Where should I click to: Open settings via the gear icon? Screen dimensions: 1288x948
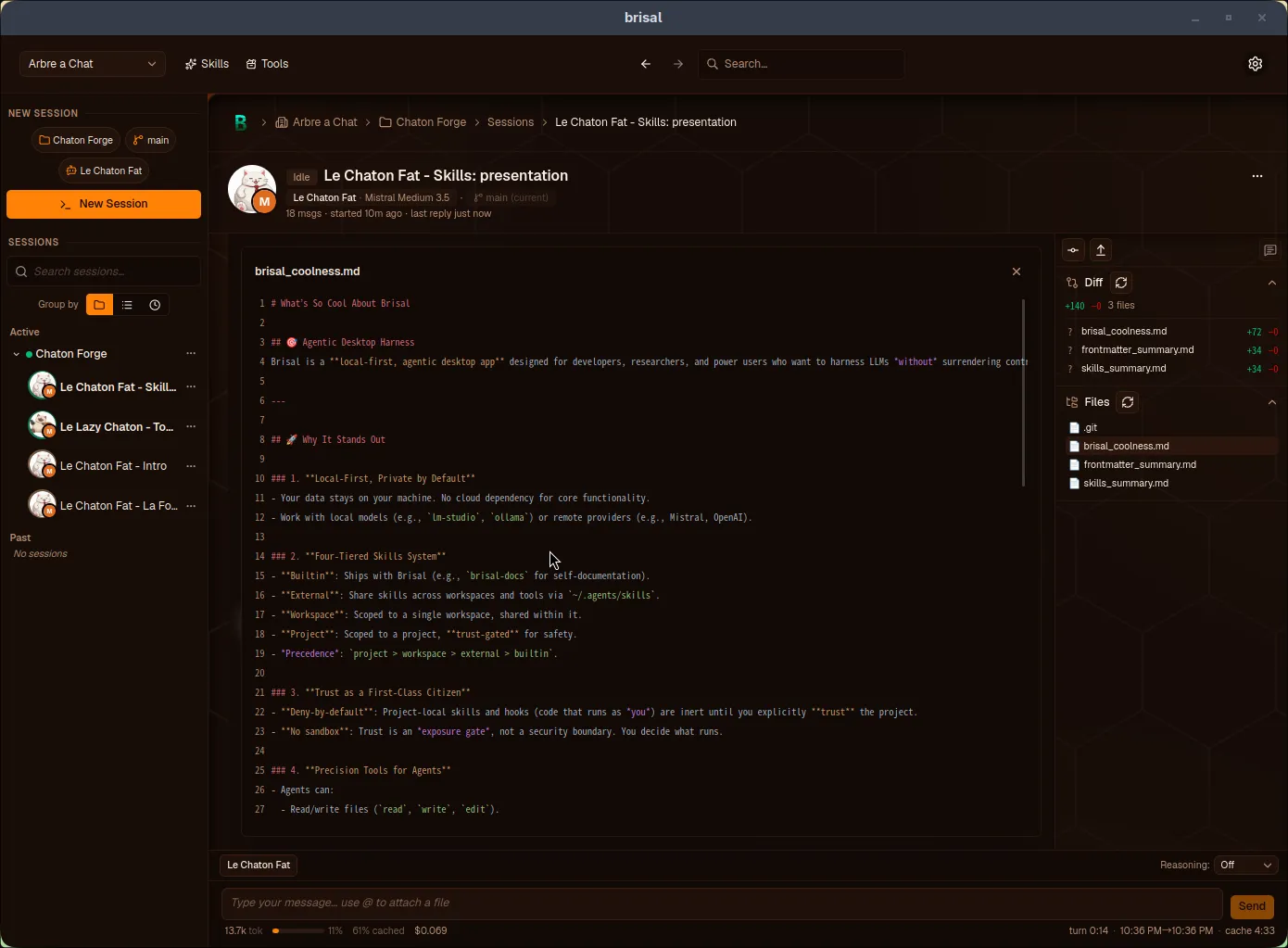pos(1256,64)
